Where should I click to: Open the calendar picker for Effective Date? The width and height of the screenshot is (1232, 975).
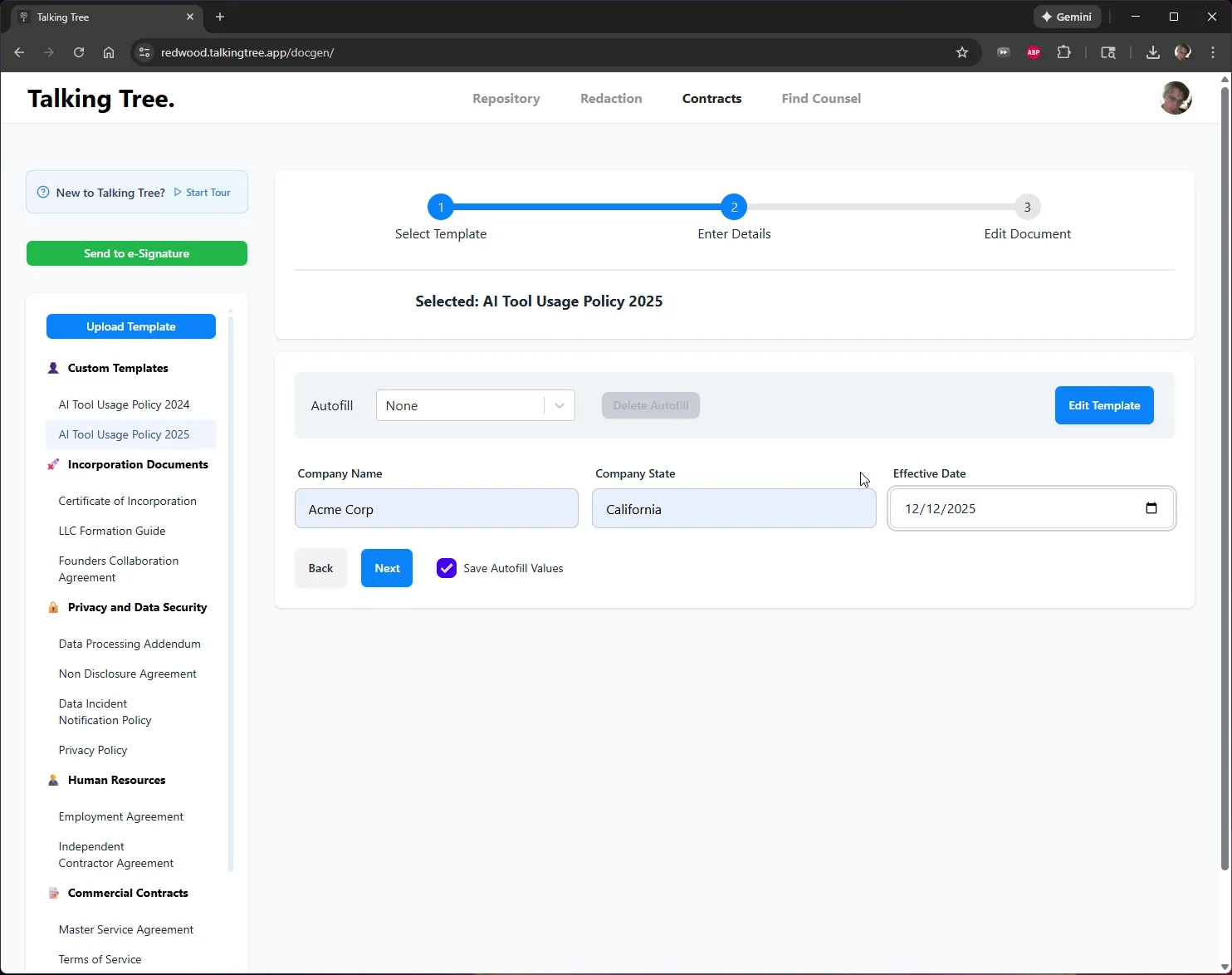[1151, 508]
